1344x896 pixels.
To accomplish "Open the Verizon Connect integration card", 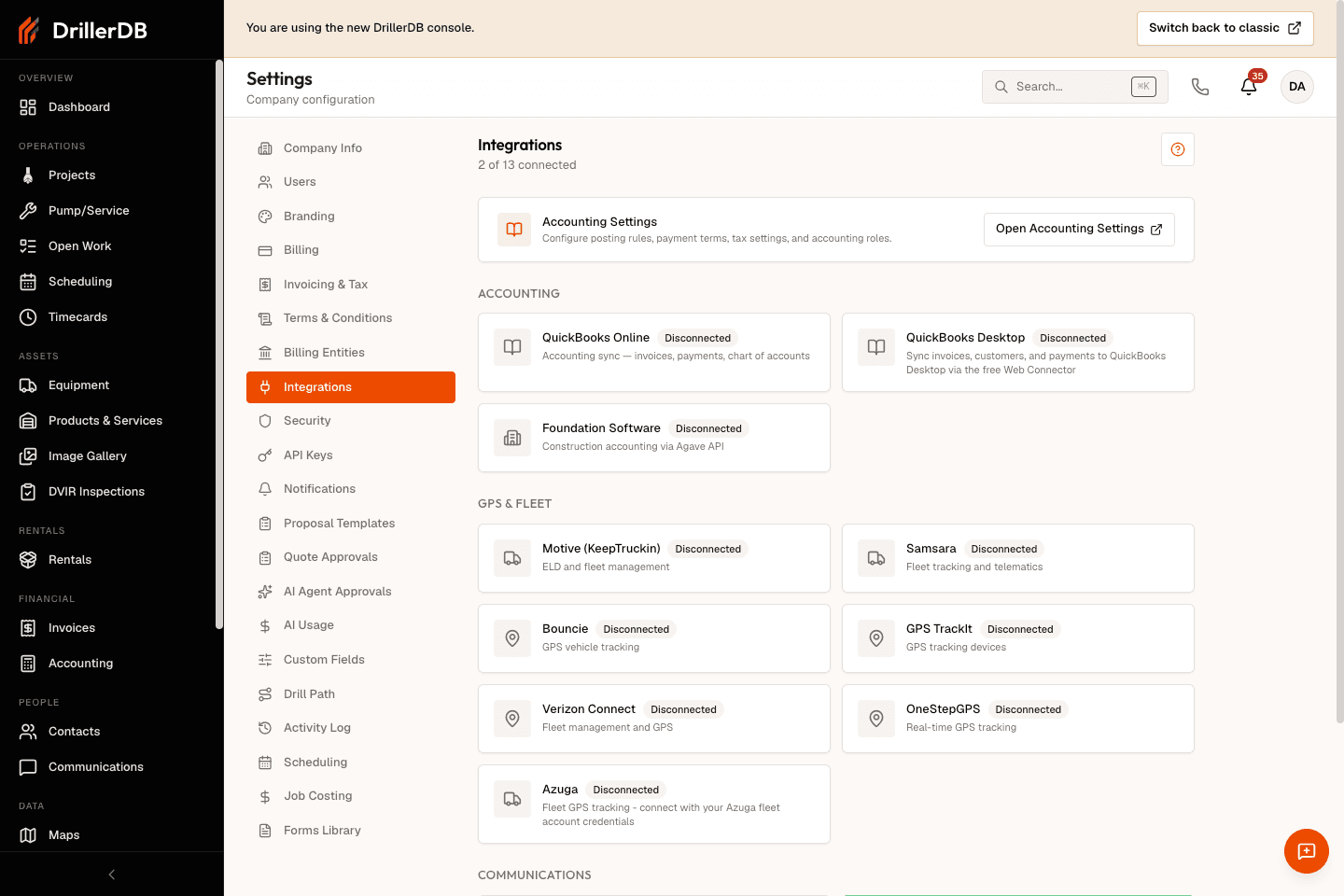I will (x=654, y=719).
